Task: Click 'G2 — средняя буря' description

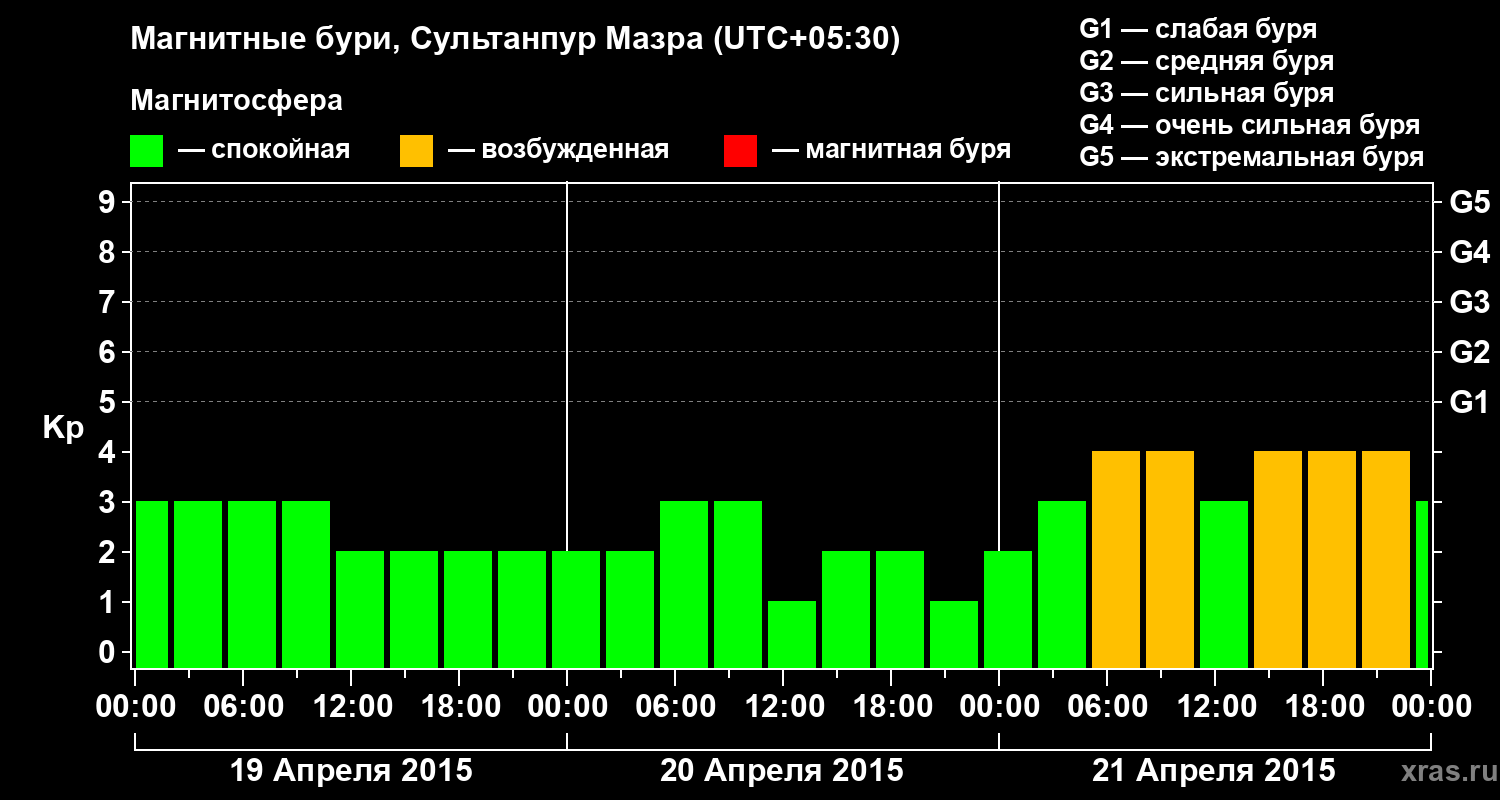Action: [1207, 61]
